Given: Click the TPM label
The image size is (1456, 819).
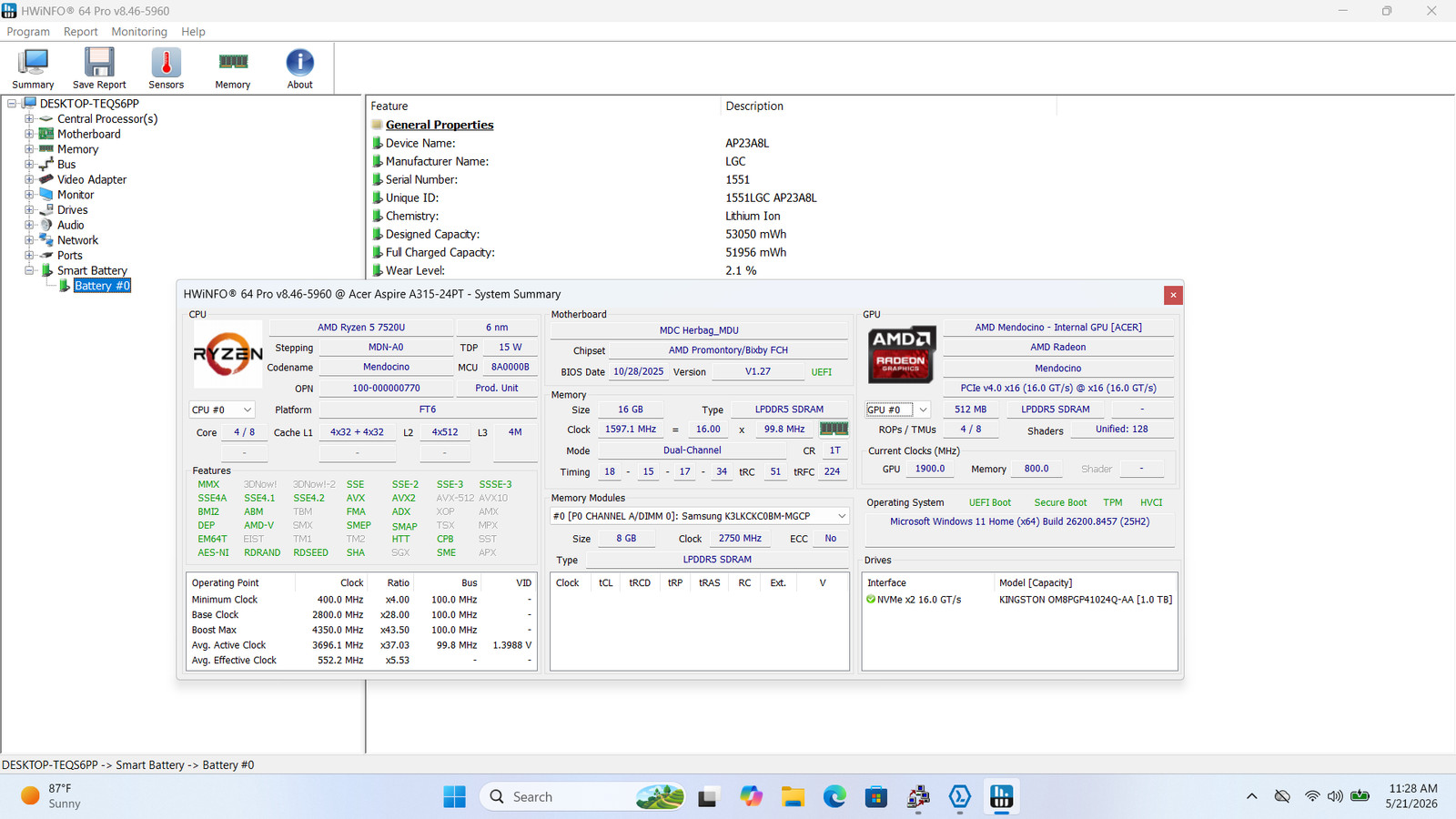Looking at the screenshot, I should tap(1112, 502).
